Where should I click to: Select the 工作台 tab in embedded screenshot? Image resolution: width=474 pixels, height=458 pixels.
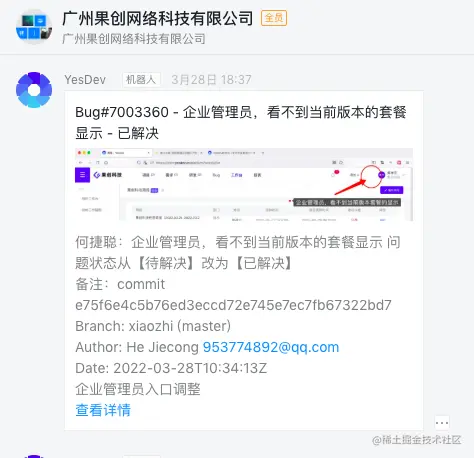[x=237, y=175]
